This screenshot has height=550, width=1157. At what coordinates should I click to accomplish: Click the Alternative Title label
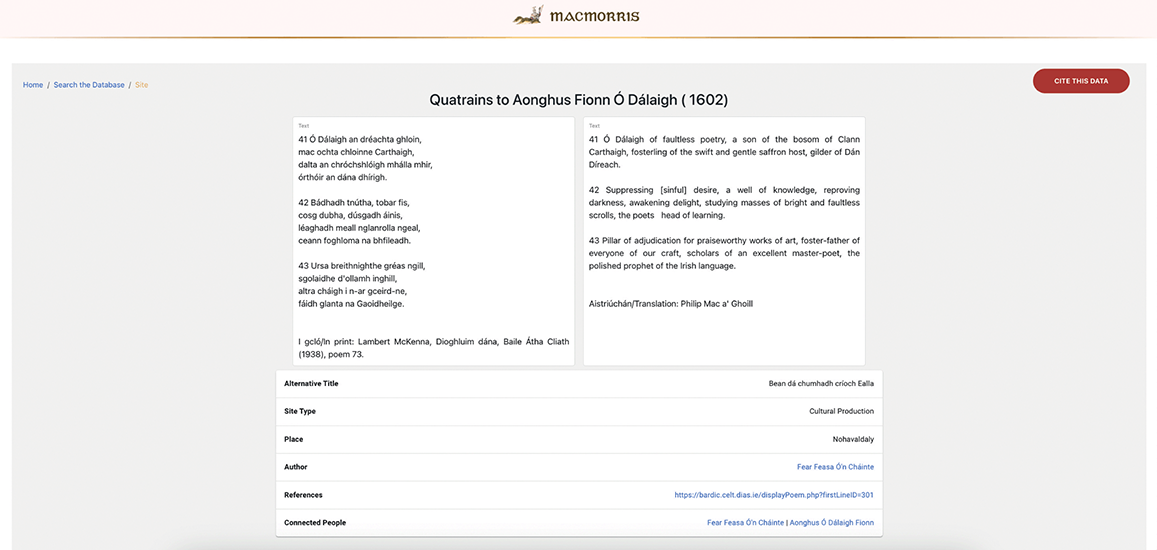pyautogui.click(x=311, y=384)
